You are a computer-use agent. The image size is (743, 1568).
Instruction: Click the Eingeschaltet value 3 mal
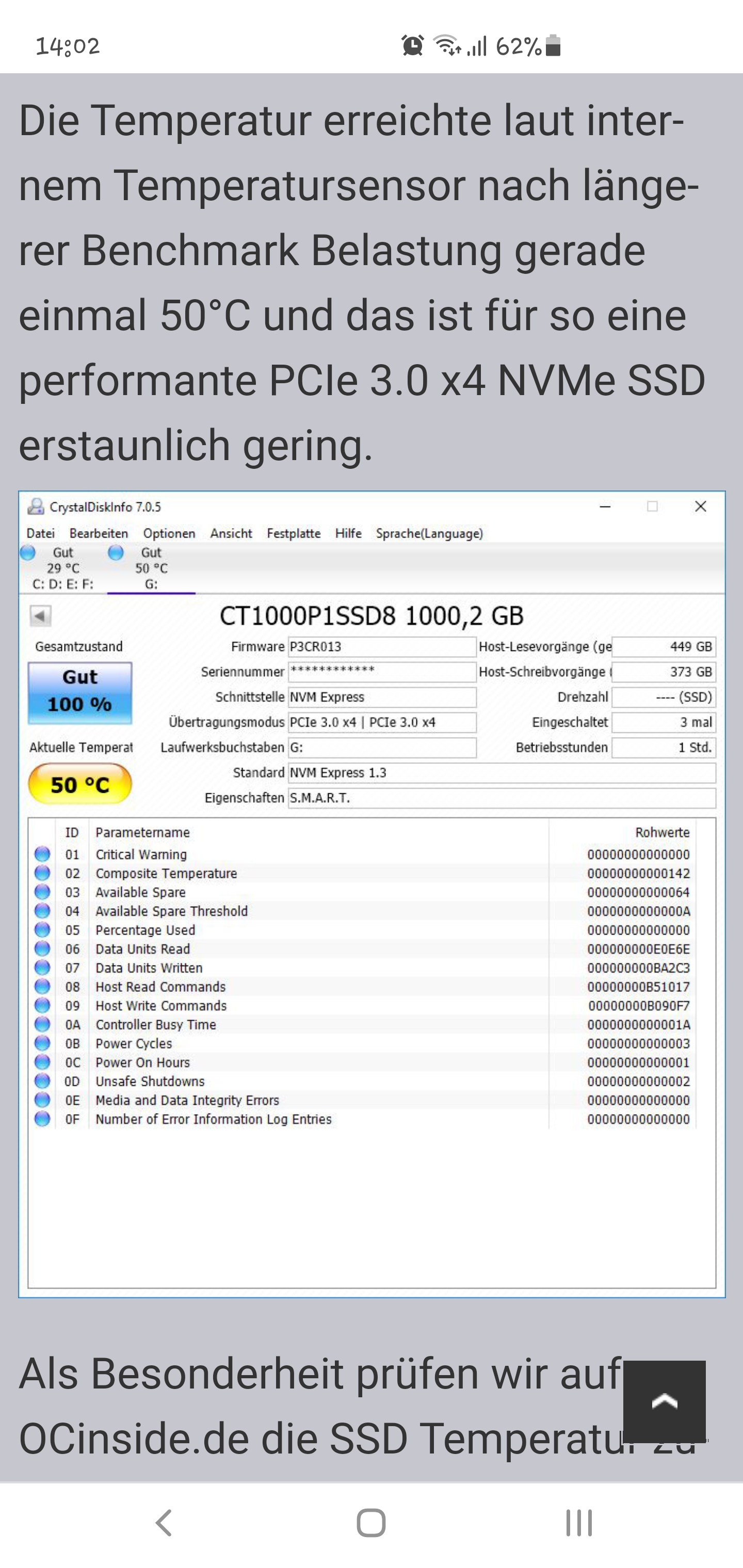pyautogui.click(x=664, y=722)
